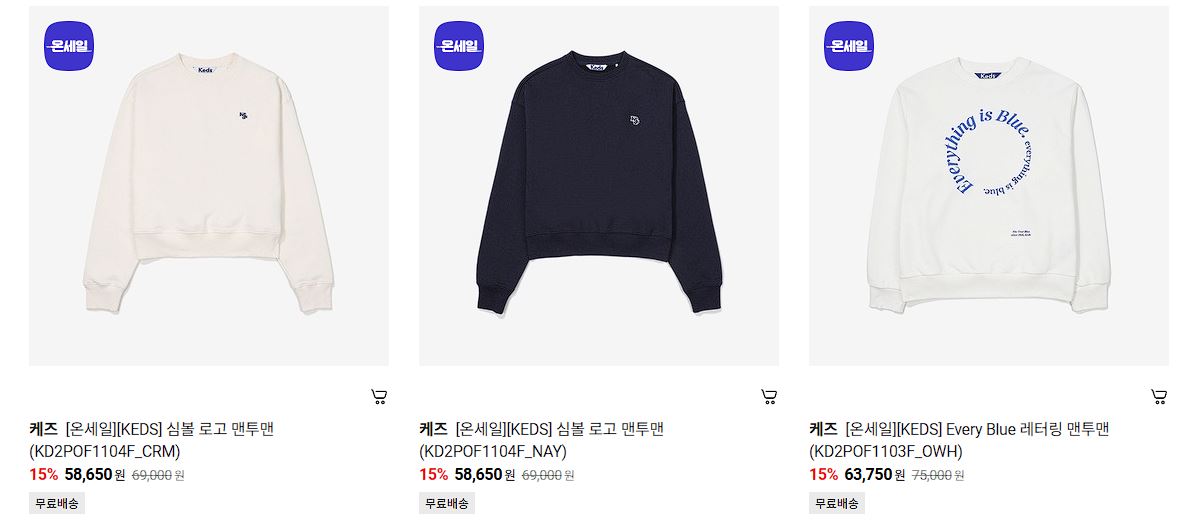
Task: Click 케즈 brand name under lettering sweatshirt
Action: (823, 429)
